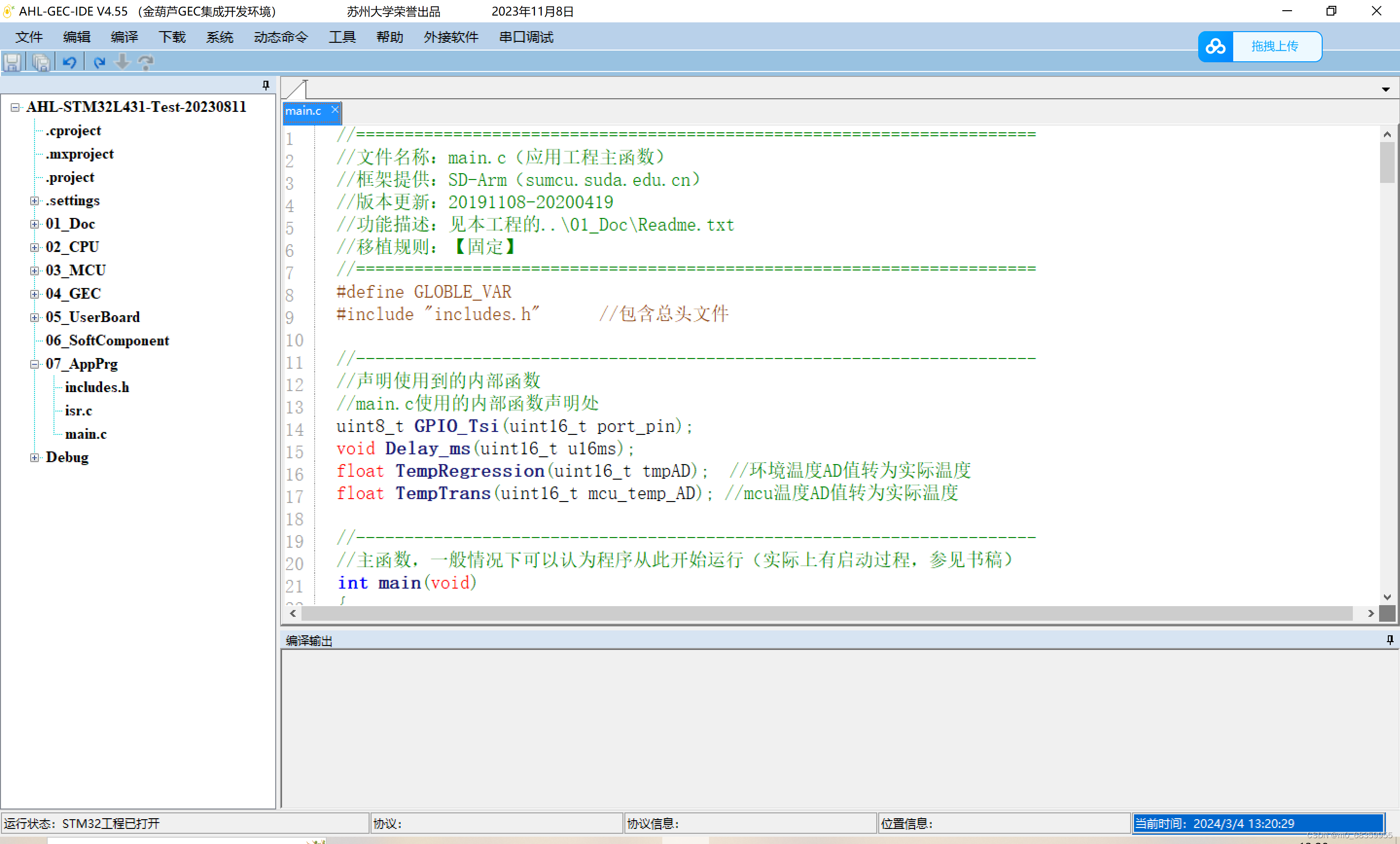Click the Redo arrow icon
The image size is (1400, 844).
99,62
